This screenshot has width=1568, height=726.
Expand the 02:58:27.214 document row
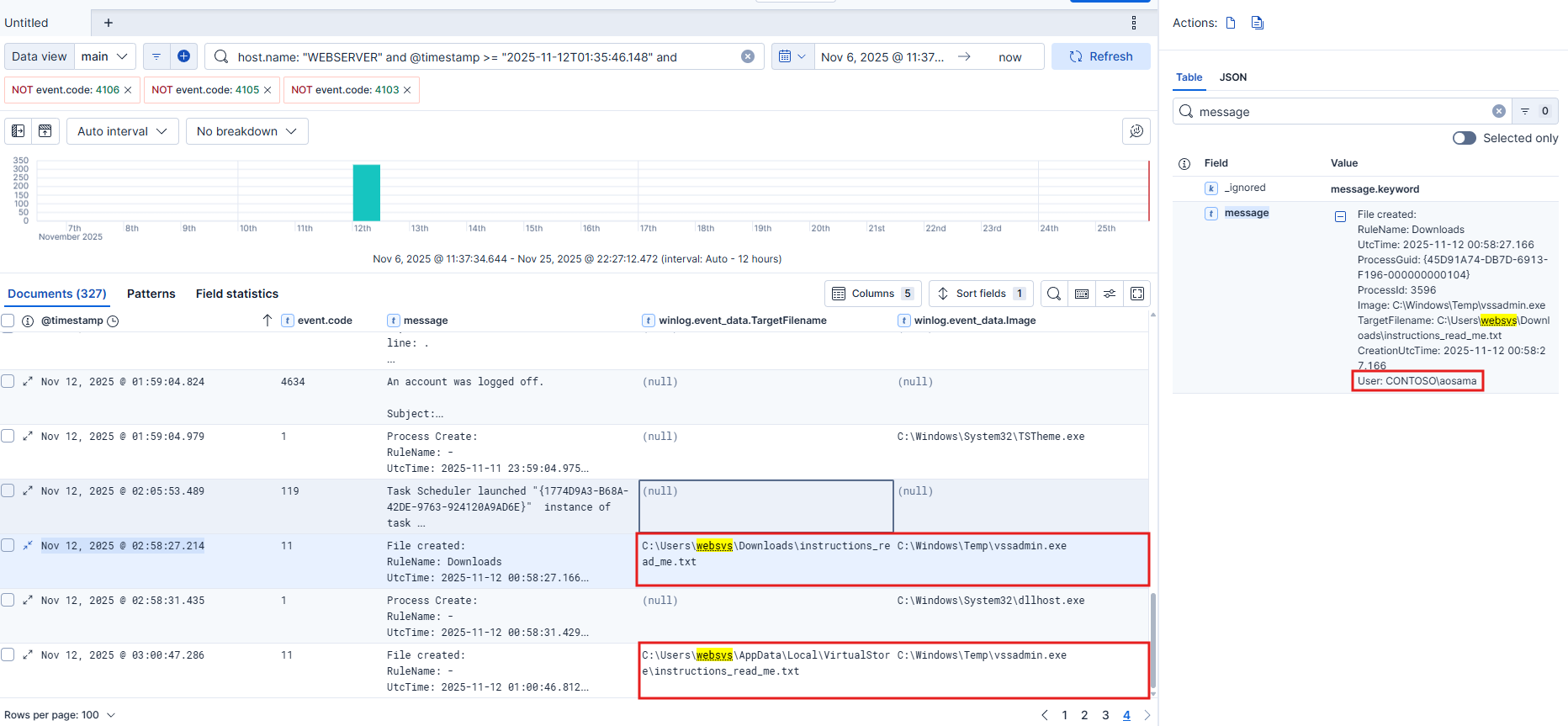point(28,546)
